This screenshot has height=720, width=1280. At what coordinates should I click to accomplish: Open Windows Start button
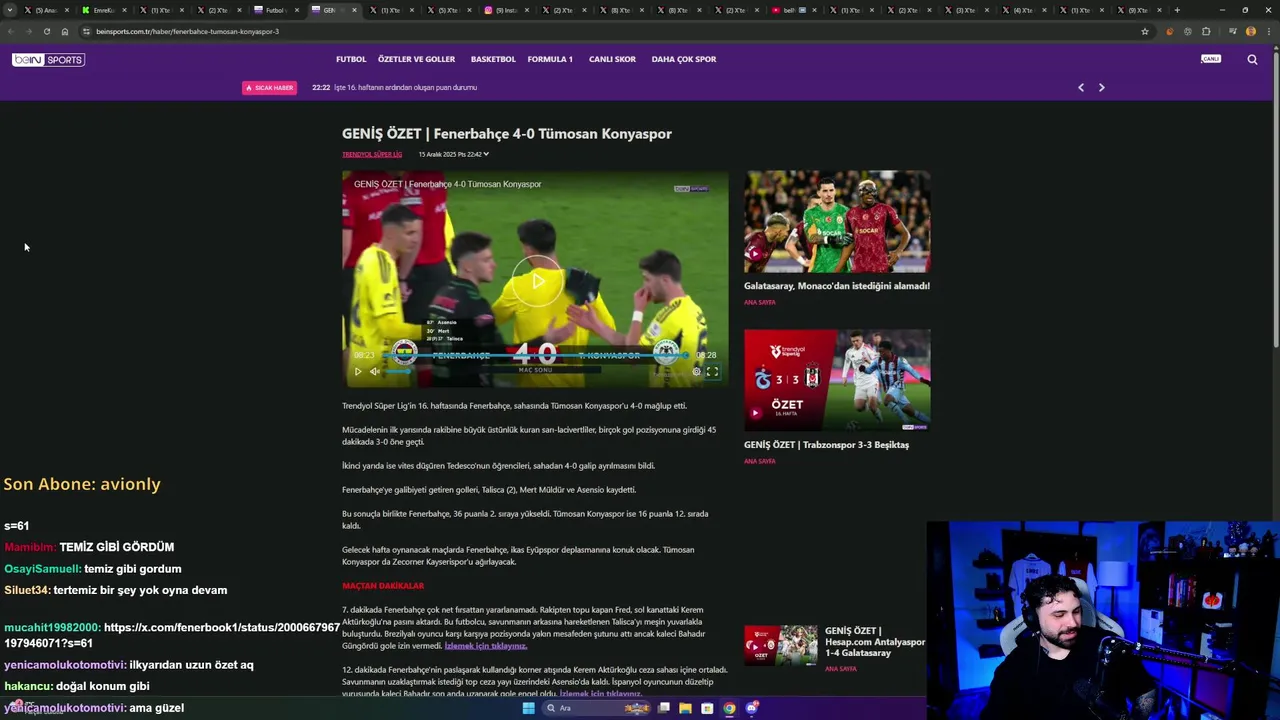click(x=529, y=708)
